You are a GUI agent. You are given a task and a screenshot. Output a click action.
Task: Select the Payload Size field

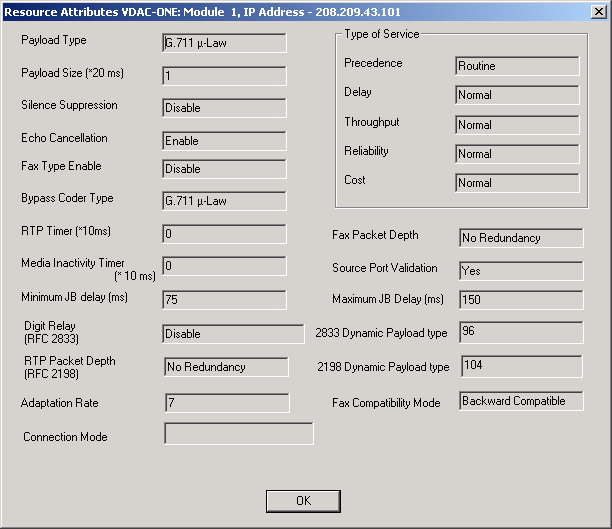224,76
